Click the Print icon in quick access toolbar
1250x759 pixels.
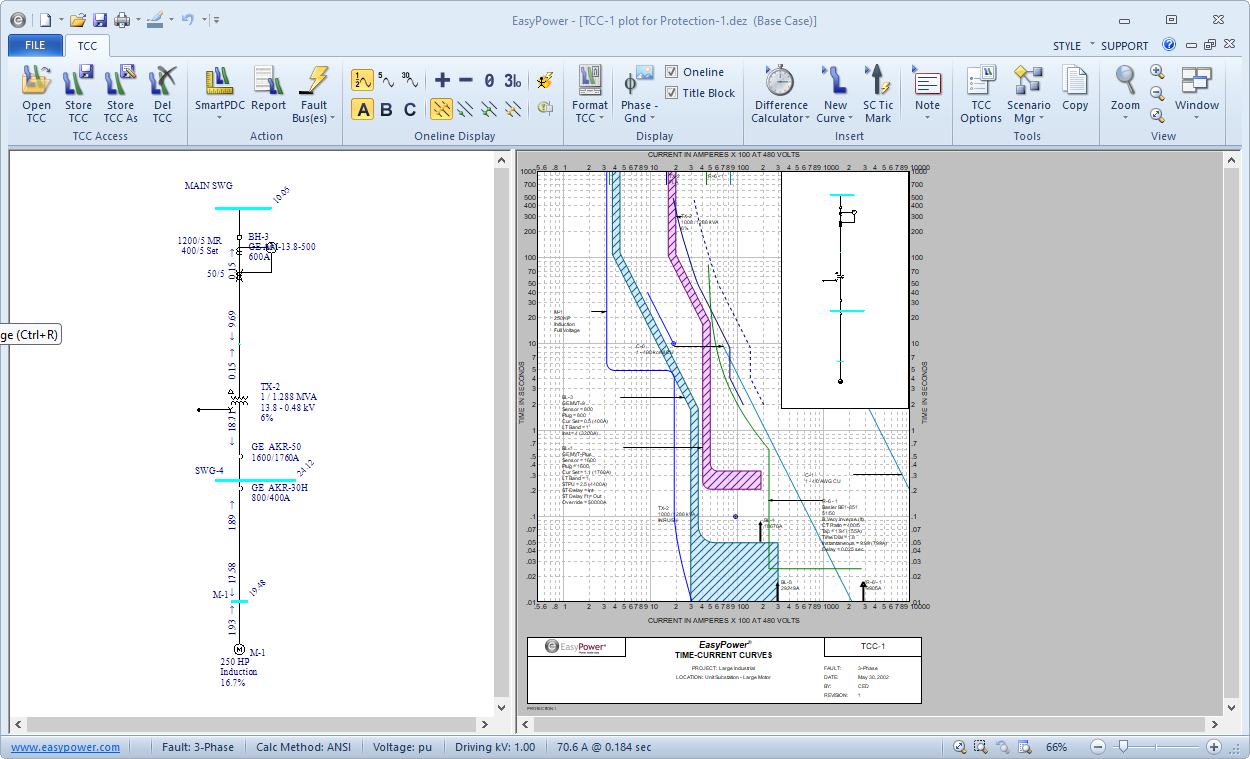pos(121,19)
